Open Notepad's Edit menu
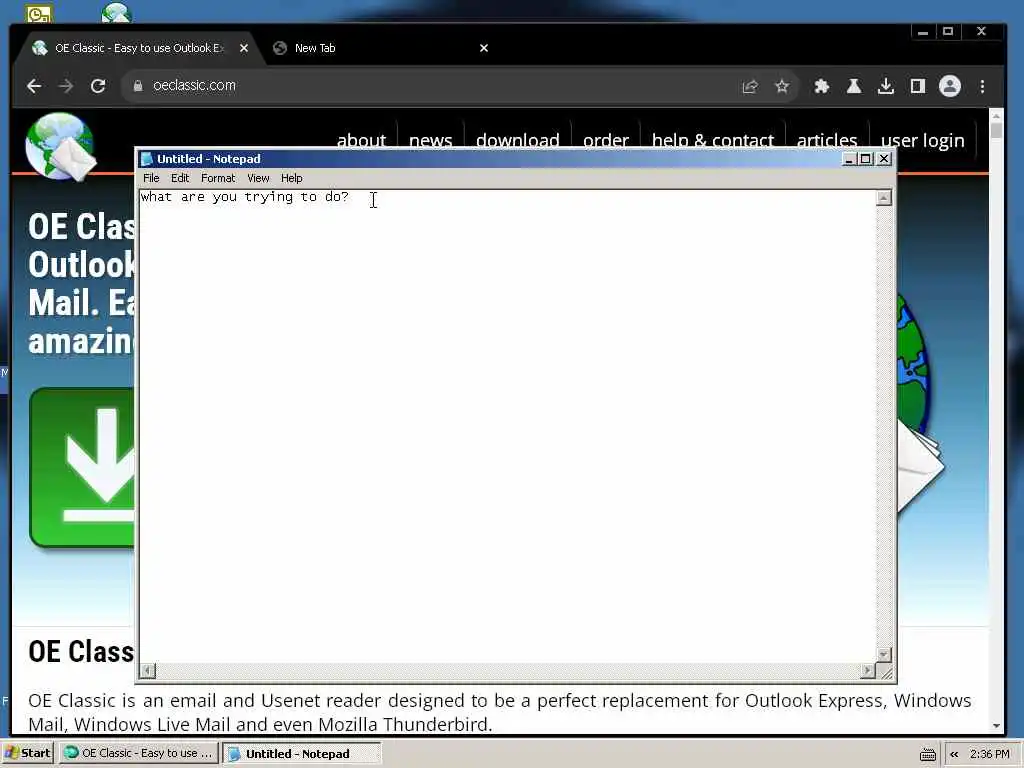 [x=180, y=178]
